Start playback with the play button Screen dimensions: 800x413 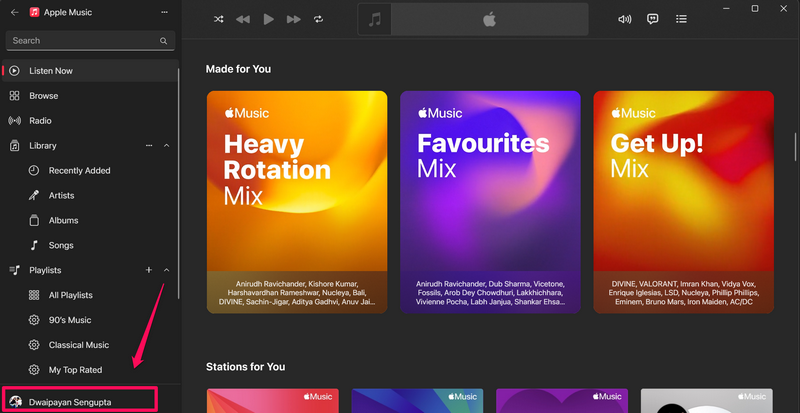tap(268, 19)
